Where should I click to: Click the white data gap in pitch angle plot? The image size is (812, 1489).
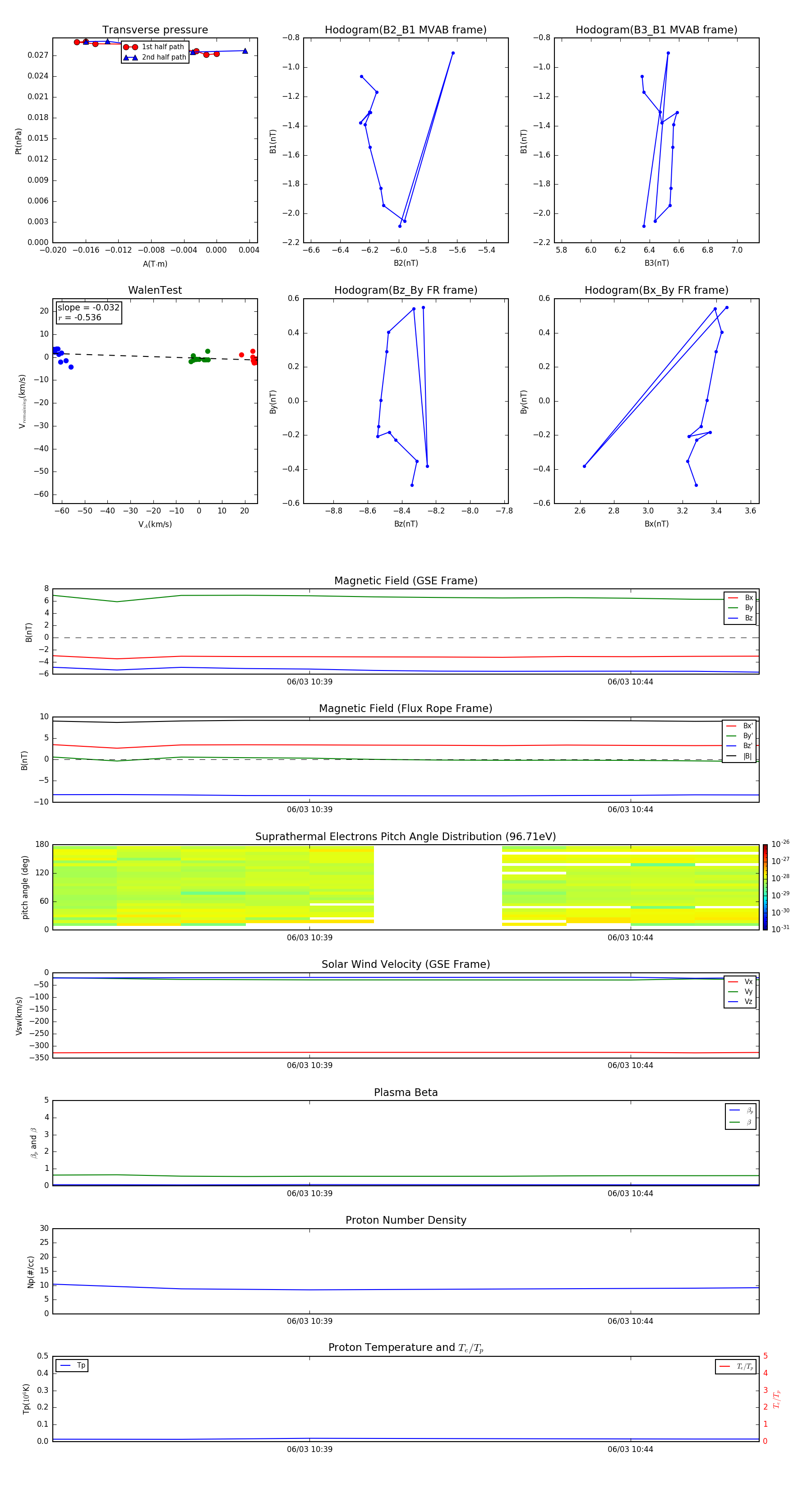(x=438, y=887)
